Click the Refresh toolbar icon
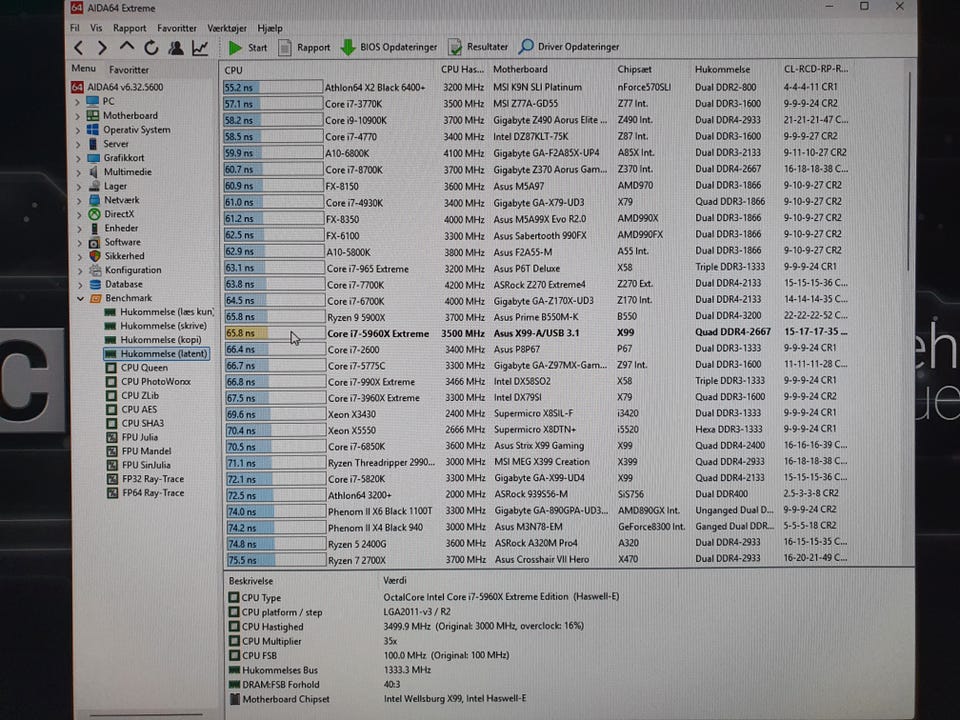The image size is (960, 720). point(151,47)
